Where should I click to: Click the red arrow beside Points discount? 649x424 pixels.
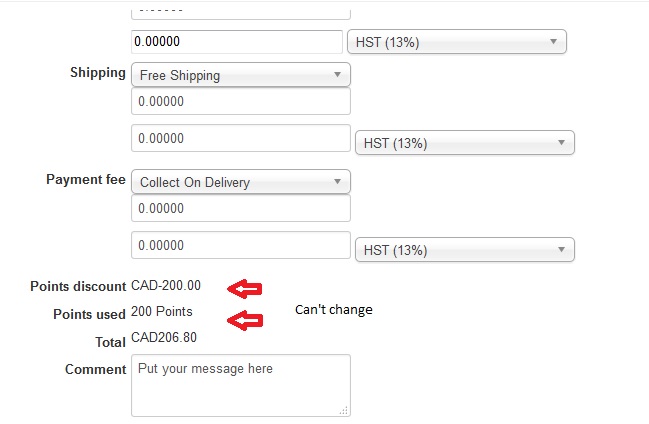245,289
